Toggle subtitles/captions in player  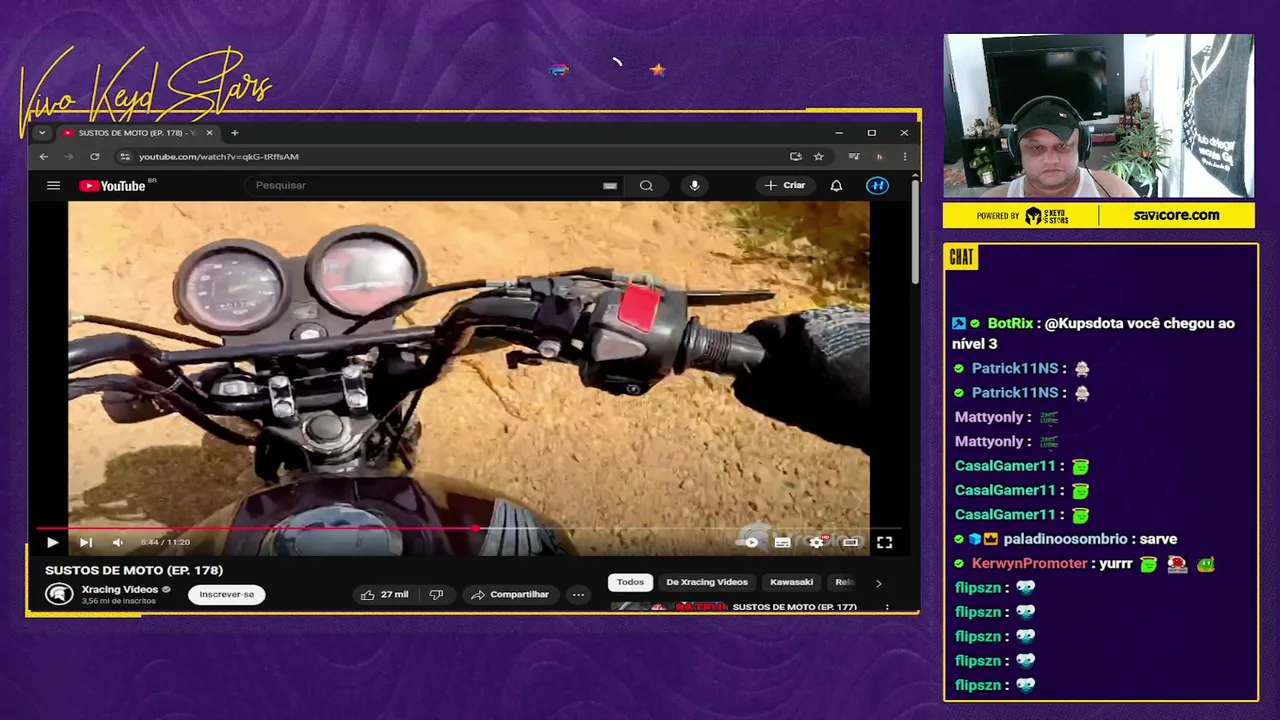[783, 542]
